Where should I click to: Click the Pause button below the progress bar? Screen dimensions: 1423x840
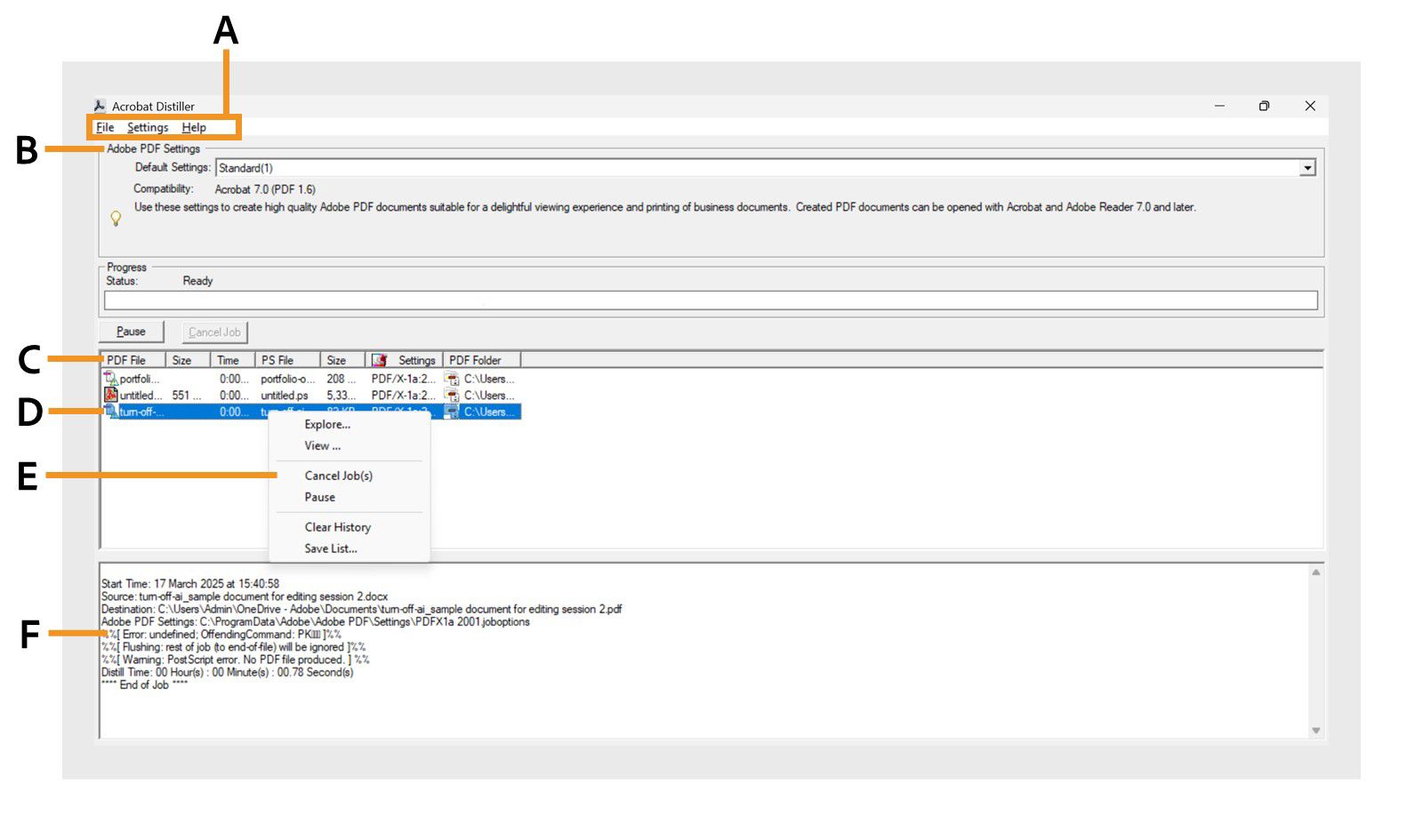[131, 332]
